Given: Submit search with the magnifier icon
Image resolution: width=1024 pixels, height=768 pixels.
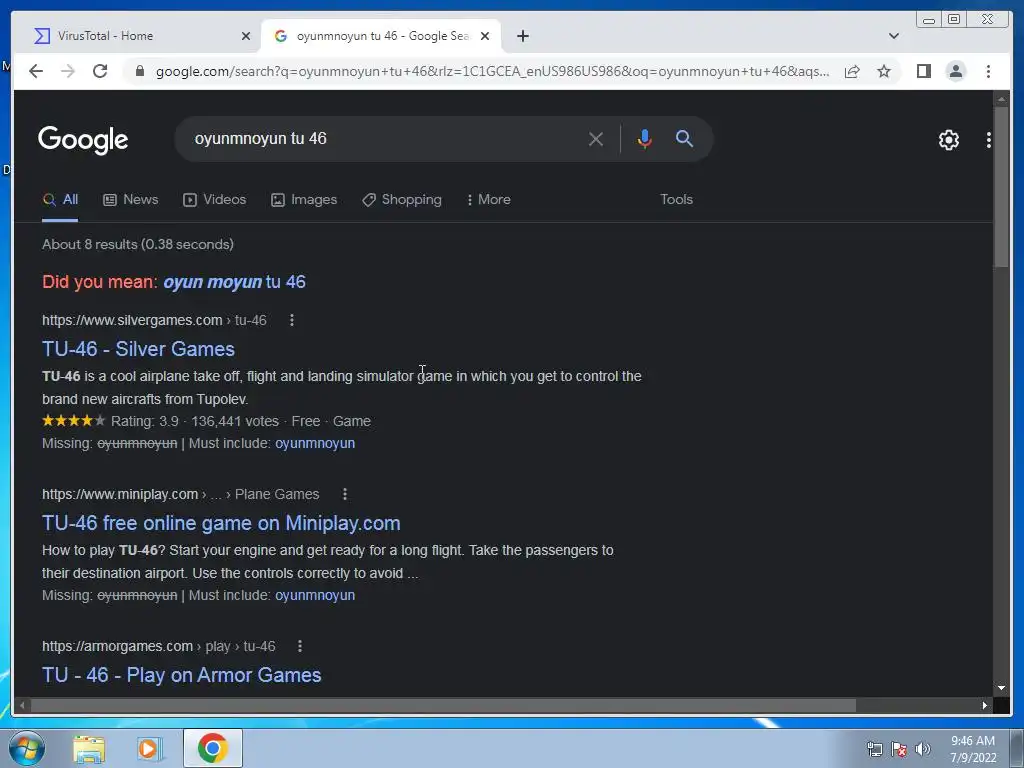Looking at the screenshot, I should point(684,138).
